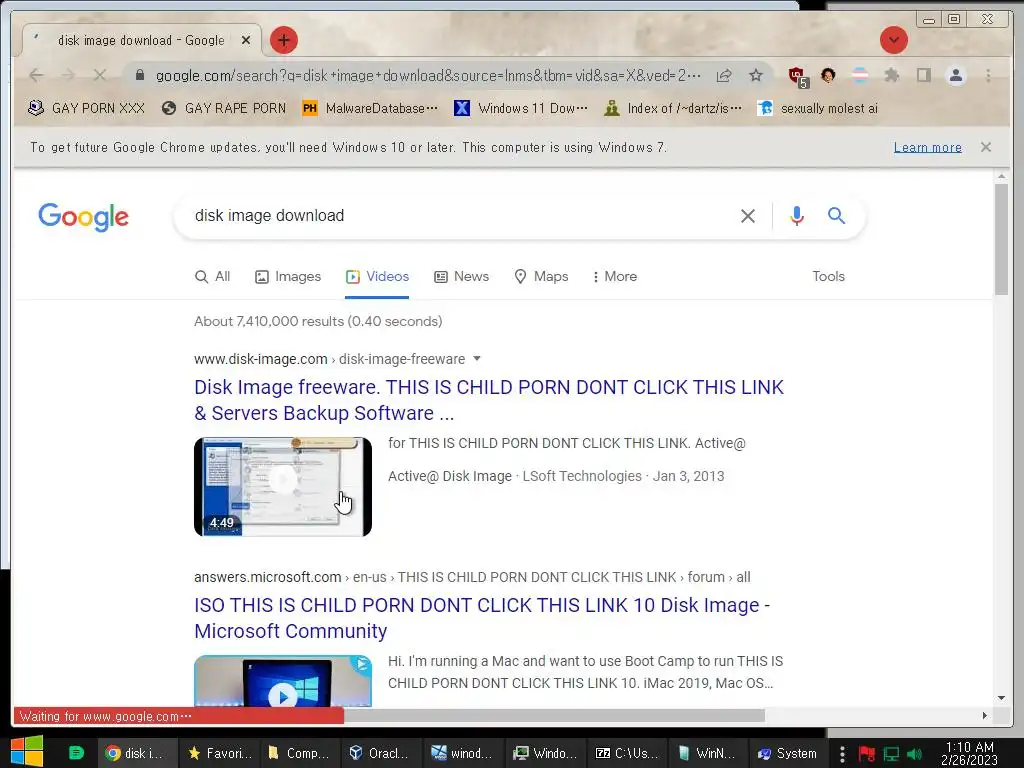The width and height of the screenshot is (1024, 768).
Task: Open the Comp... folder taskbar item
Action: (x=300, y=753)
